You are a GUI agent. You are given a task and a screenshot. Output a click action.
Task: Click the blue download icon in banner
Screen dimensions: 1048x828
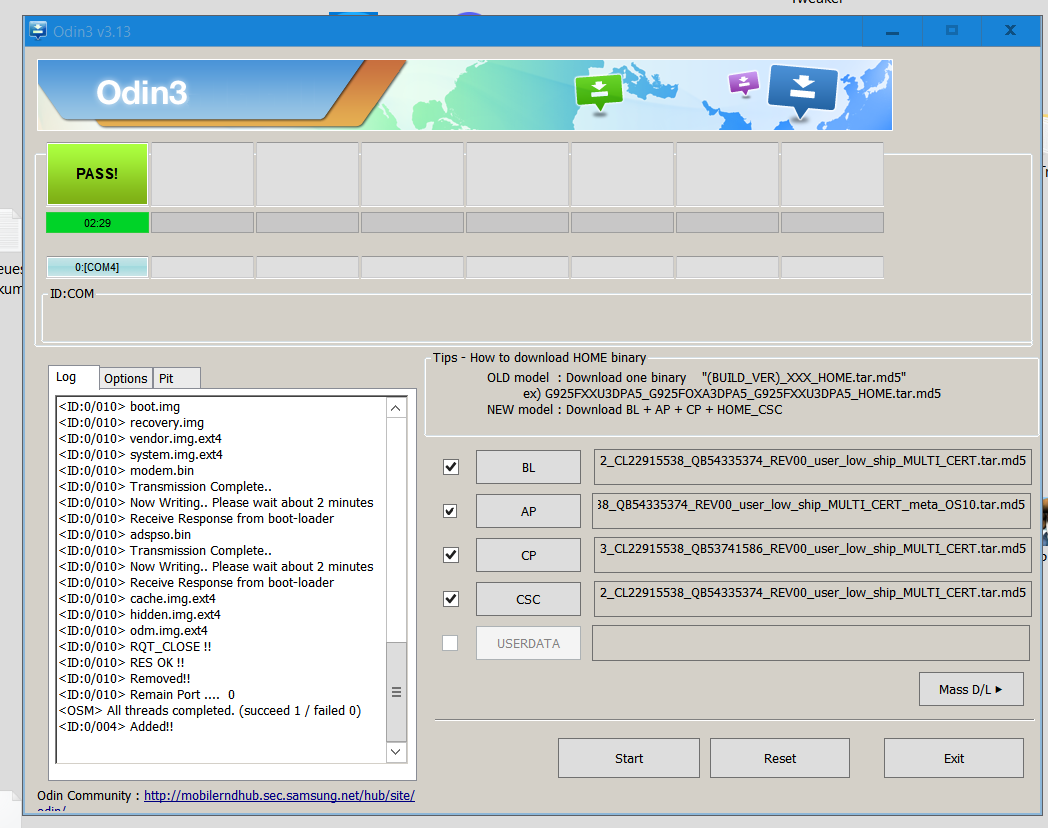point(802,91)
